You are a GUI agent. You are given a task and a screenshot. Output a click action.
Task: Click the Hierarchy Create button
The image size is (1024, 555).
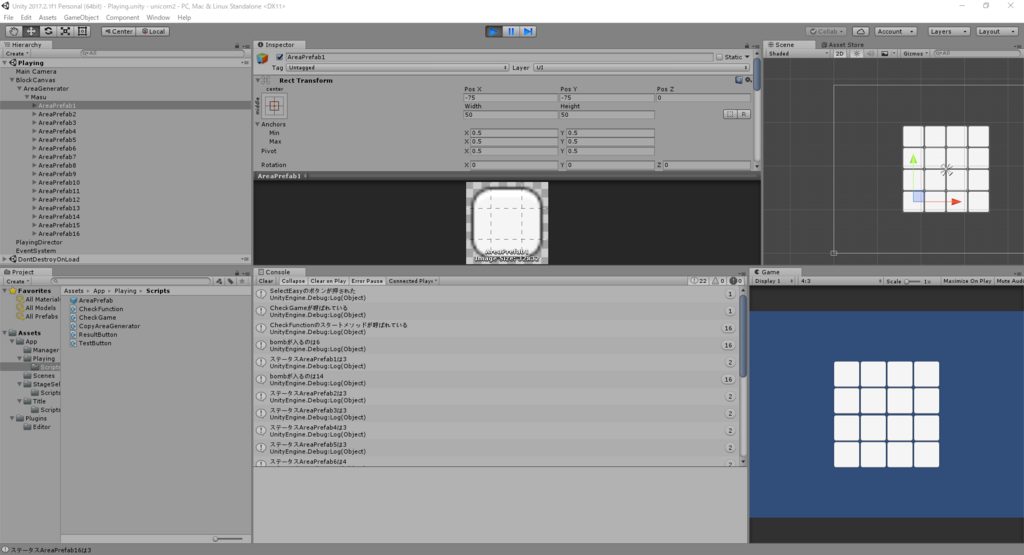[x=17, y=54]
